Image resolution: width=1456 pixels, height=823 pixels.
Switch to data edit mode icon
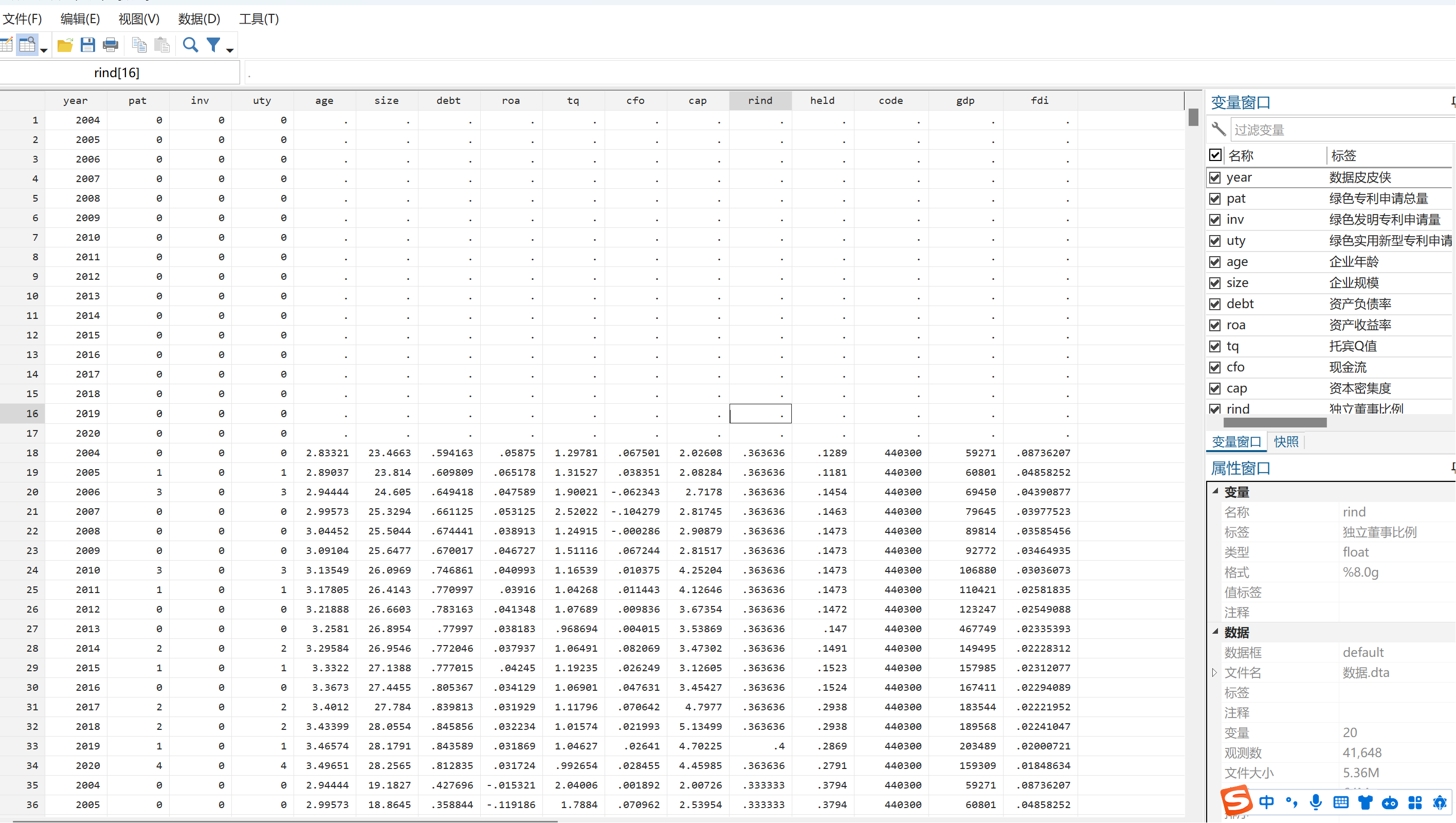point(7,45)
